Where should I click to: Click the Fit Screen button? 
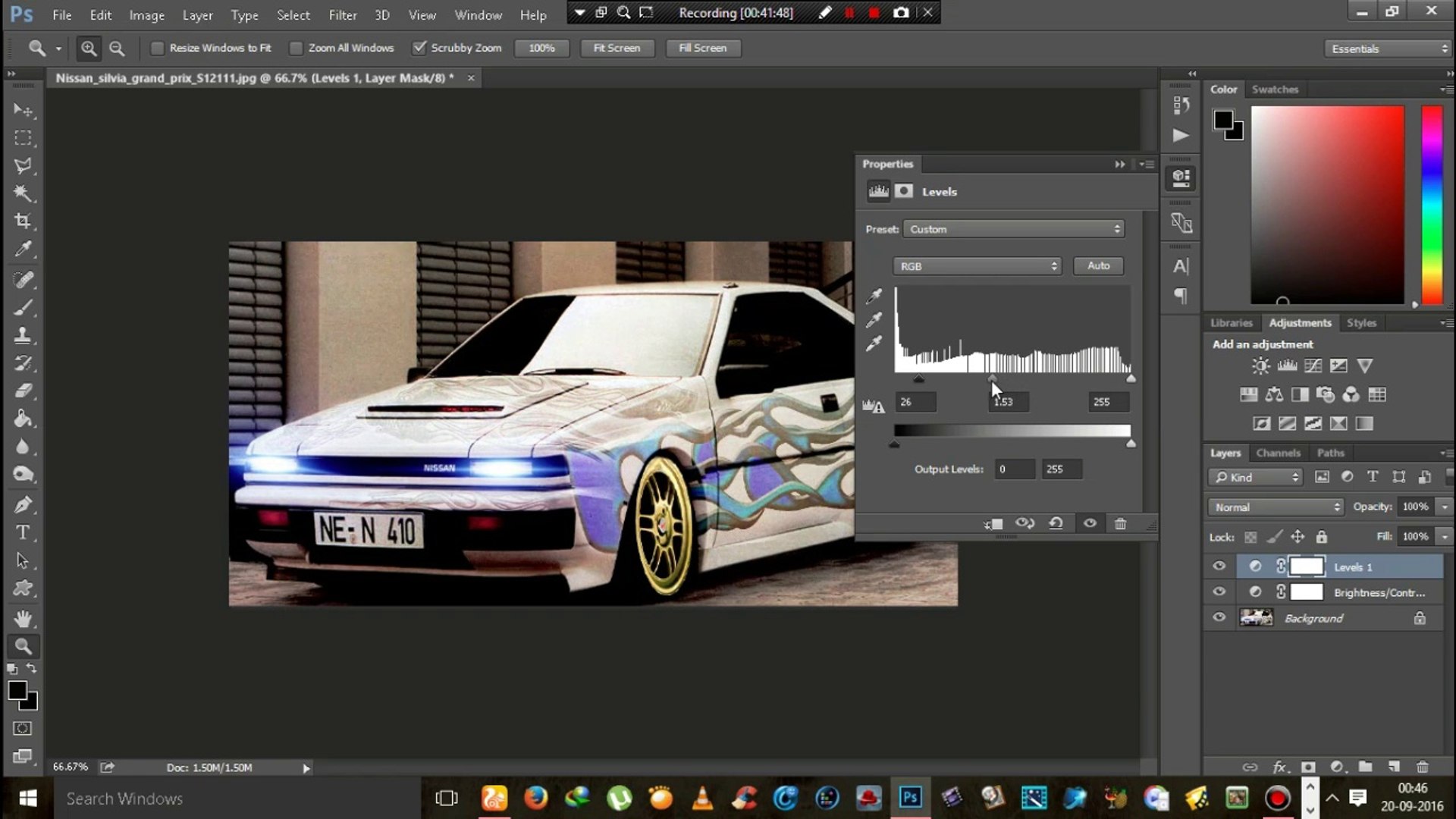(617, 48)
